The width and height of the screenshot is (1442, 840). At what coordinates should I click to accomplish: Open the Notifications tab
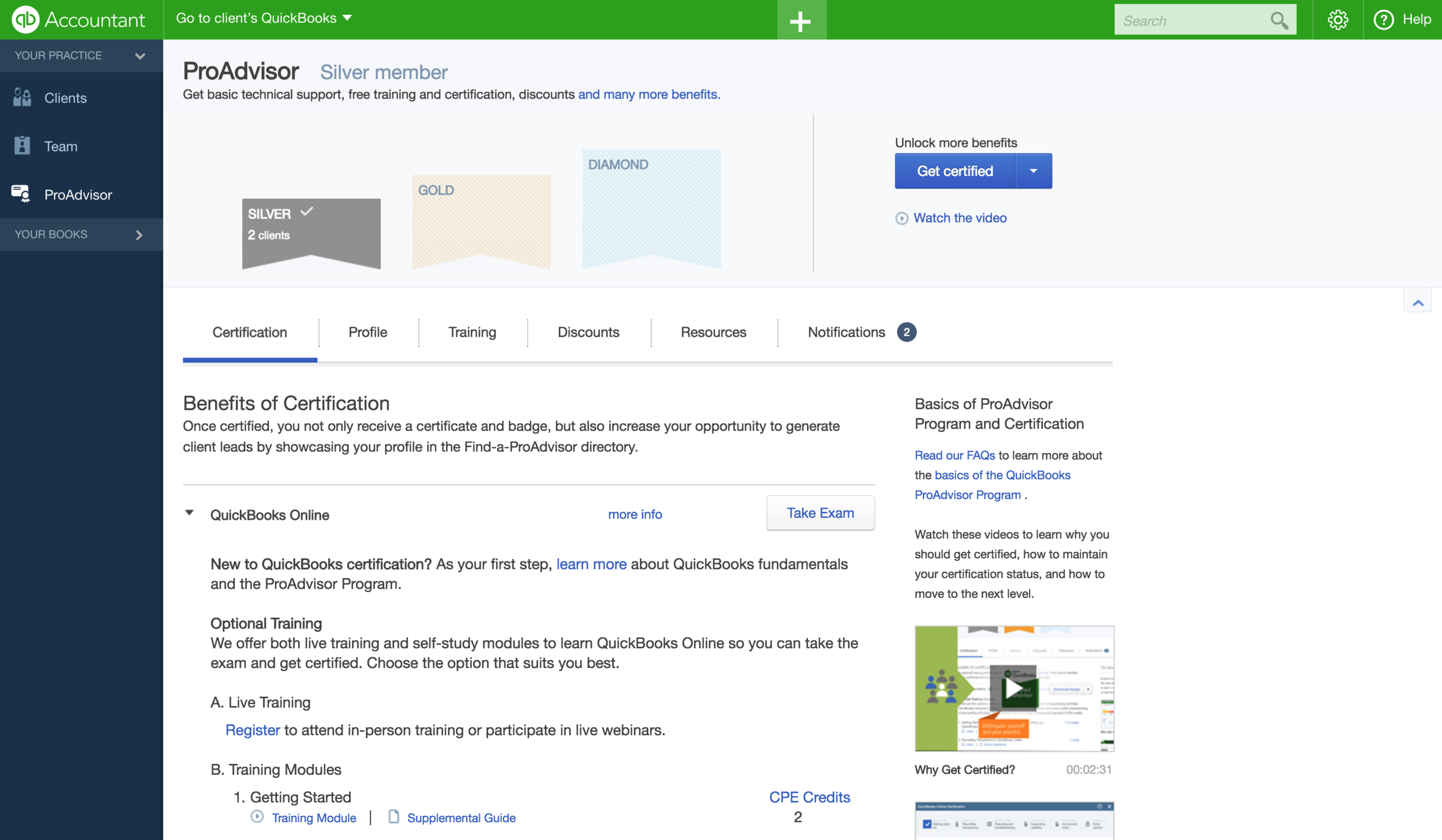(846, 332)
